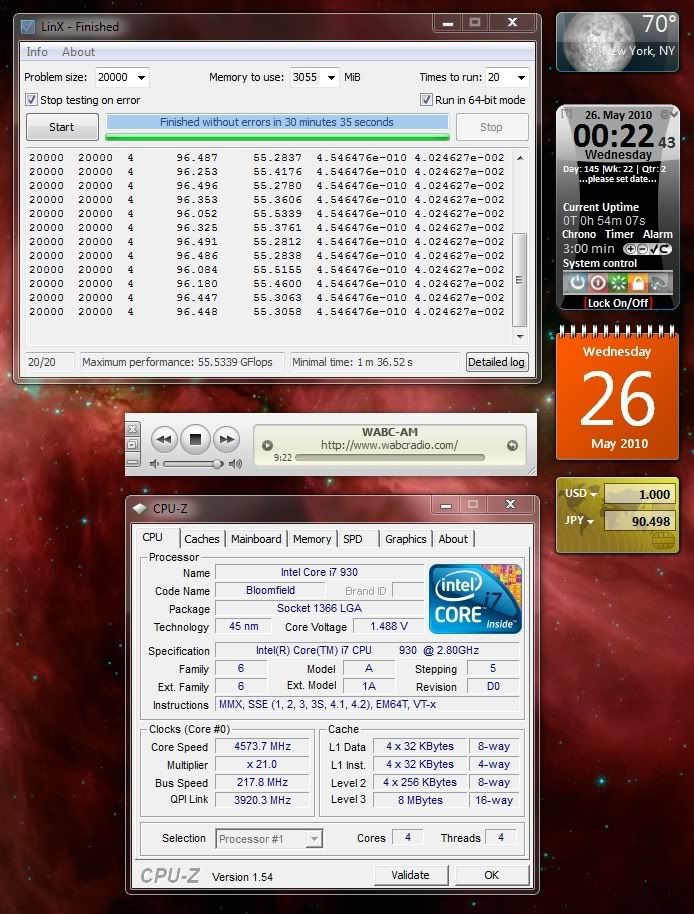This screenshot has width=694, height=914.
Task: Switch to the Mainboard tab in CPU-Z
Action: pyautogui.click(x=256, y=539)
